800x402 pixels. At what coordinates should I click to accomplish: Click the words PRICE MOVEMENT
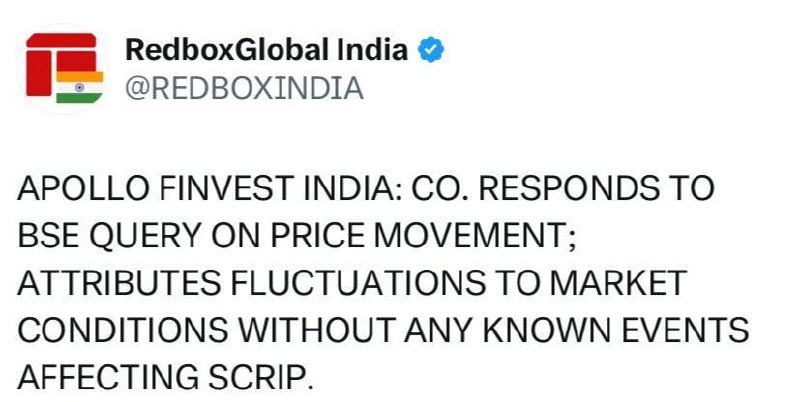click(x=423, y=236)
